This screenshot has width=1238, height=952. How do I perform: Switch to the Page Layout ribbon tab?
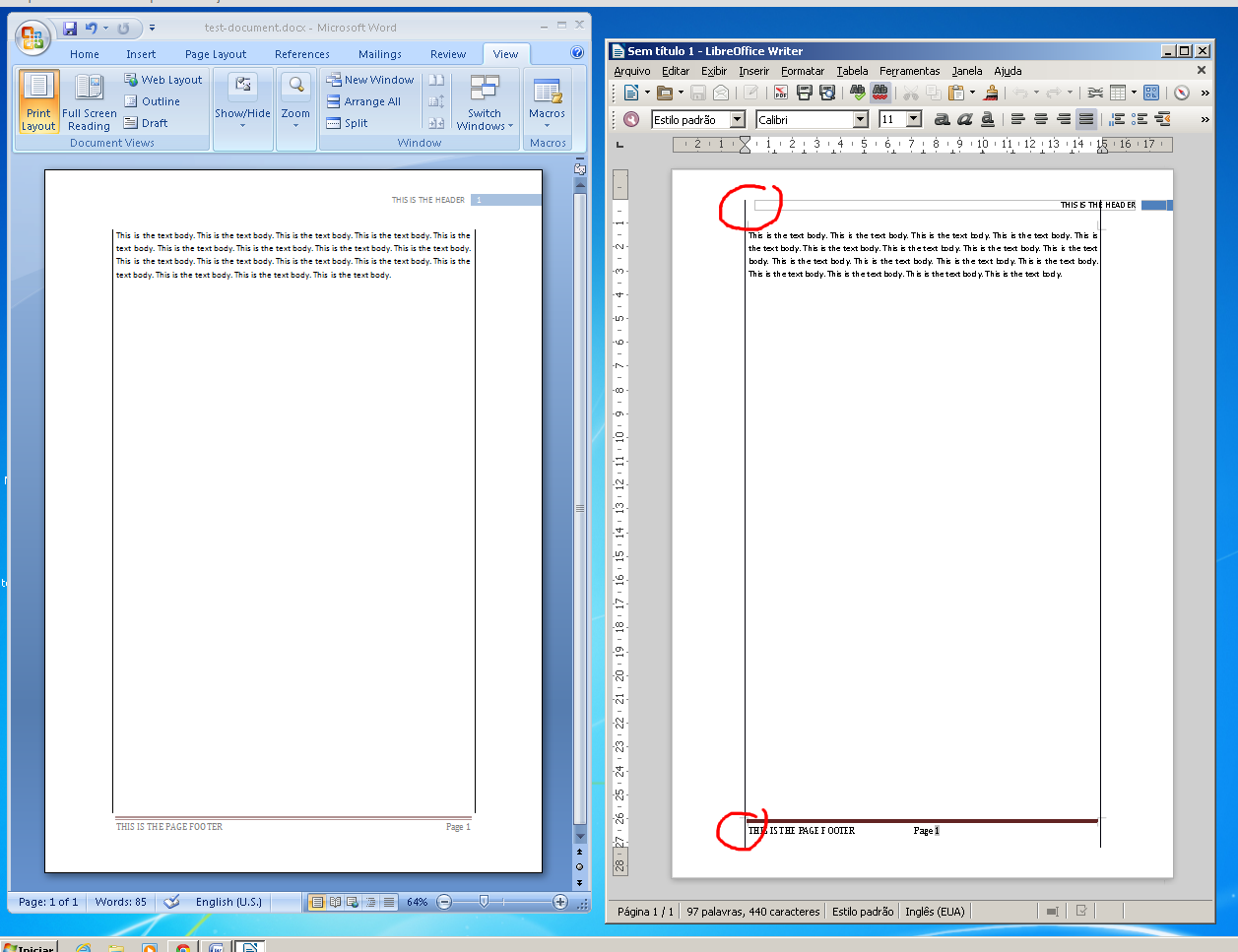click(216, 54)
